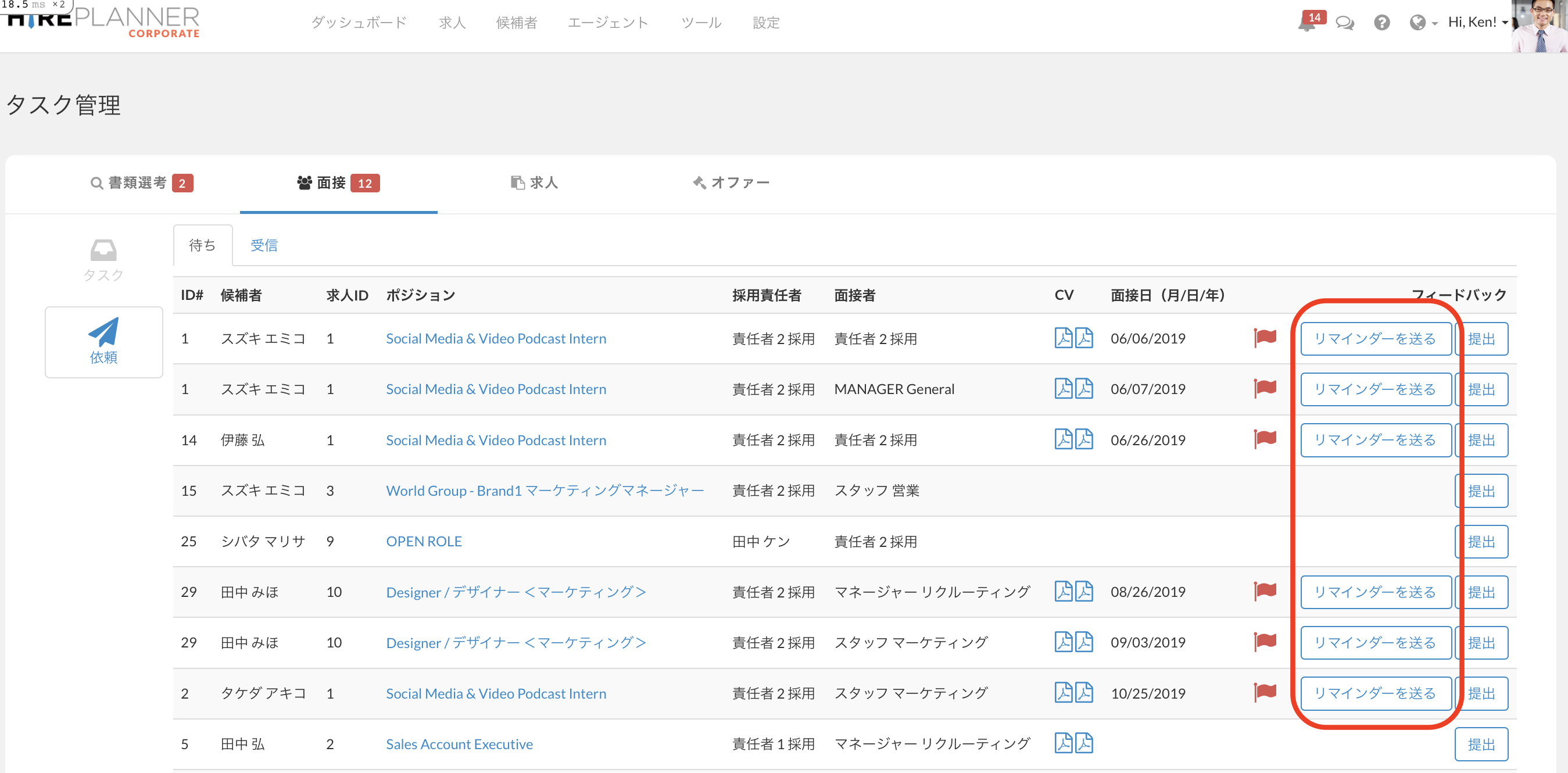
Task: Open the chat messages icon
Action: click(x=1344, y=23)
